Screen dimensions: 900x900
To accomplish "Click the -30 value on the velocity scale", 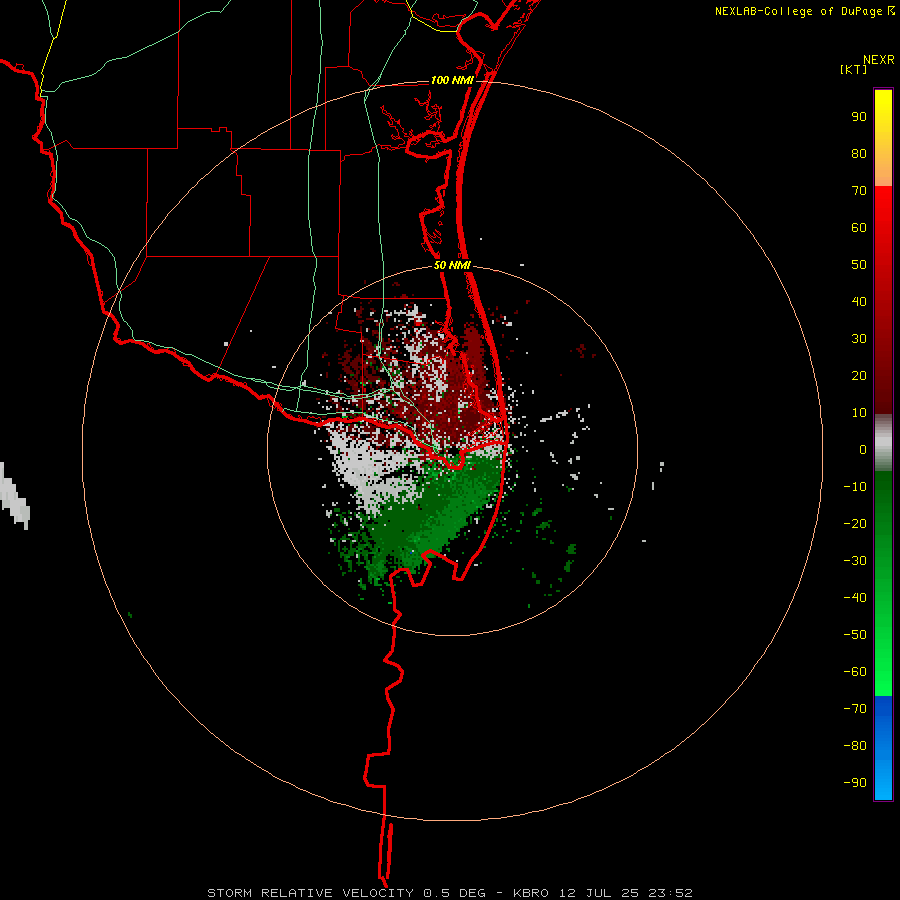I will coord(855,561).
